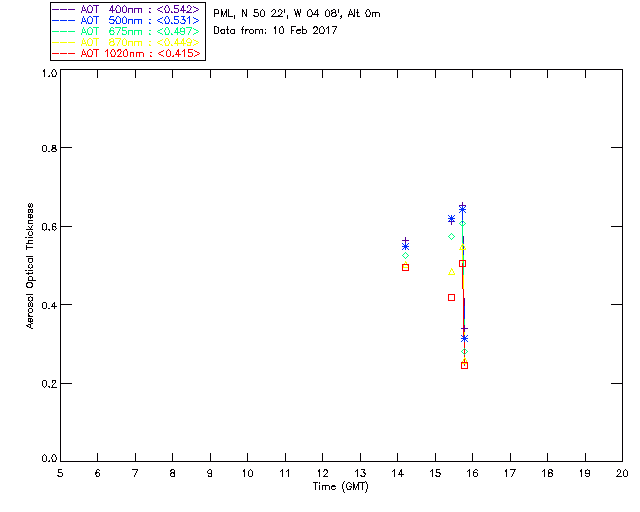
Task: Click the 0.2 y-axis tick label
Action: 49,384
